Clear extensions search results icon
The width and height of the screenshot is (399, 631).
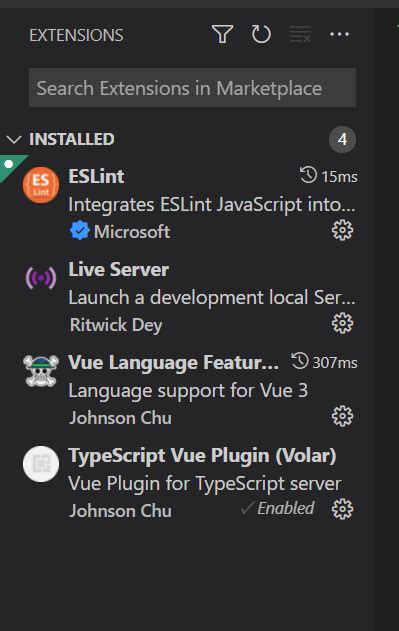tap(300, 34)
